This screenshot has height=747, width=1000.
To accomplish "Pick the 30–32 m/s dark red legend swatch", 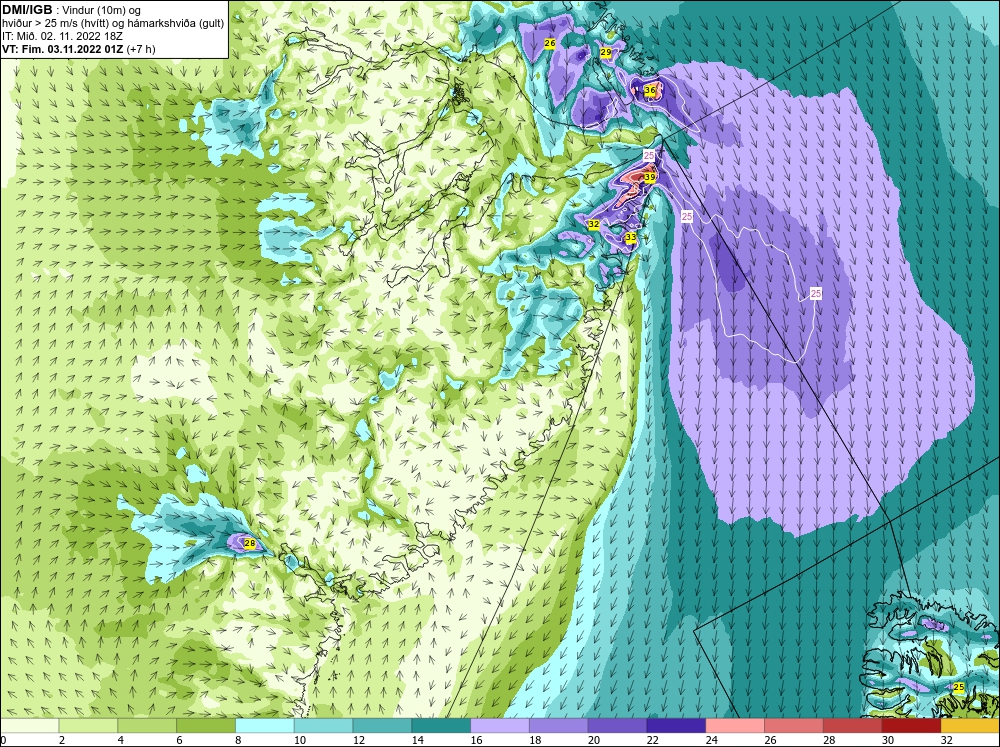I will [911, 726].
